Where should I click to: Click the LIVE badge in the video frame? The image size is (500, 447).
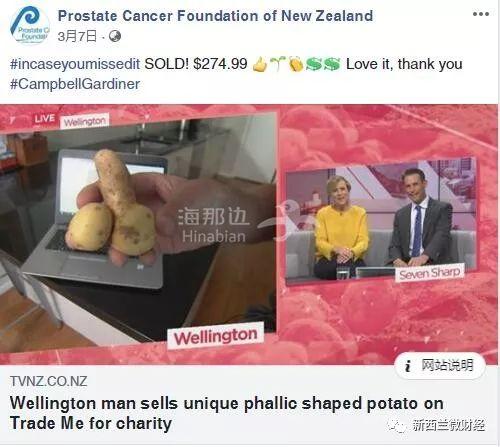pyautogui.click(x=45, y=119)
